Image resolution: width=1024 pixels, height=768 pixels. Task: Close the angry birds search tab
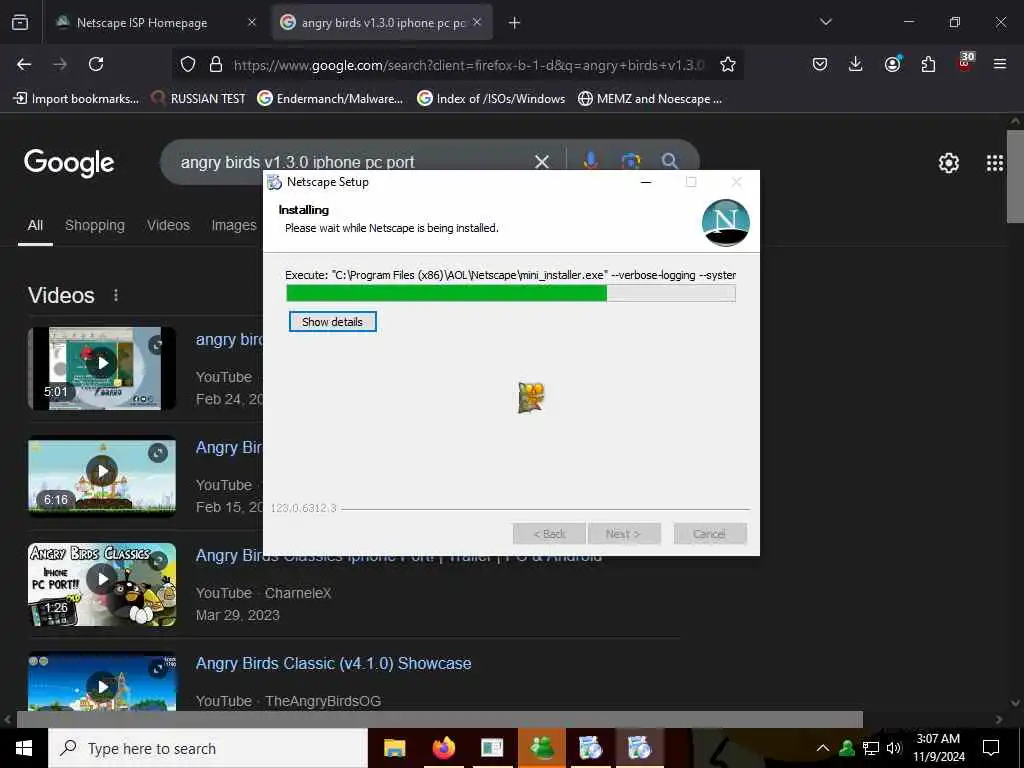[x=477, y=22]
